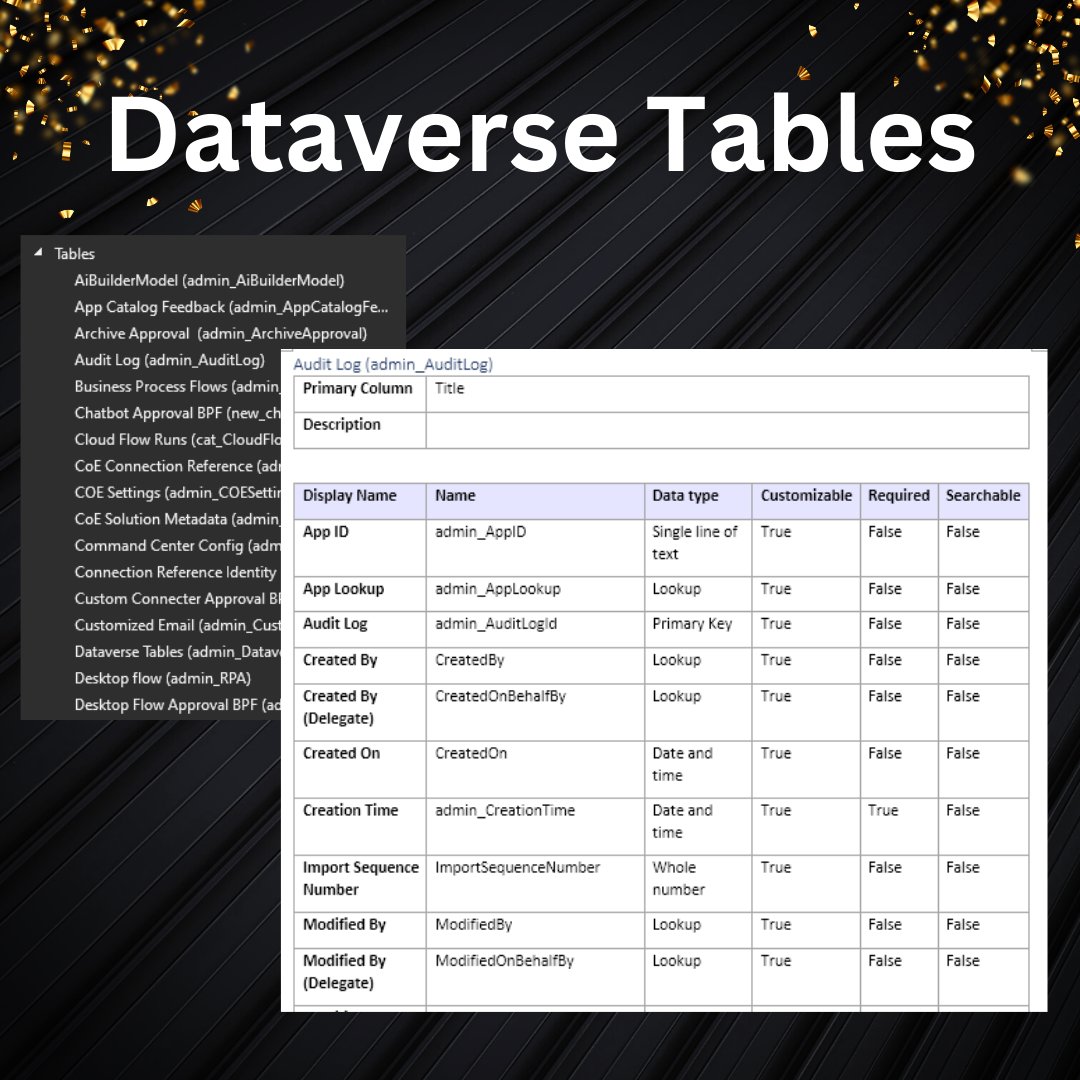
Task: Open Archive Approval (admin_ArchiveApproval) table
Action: 220,333
